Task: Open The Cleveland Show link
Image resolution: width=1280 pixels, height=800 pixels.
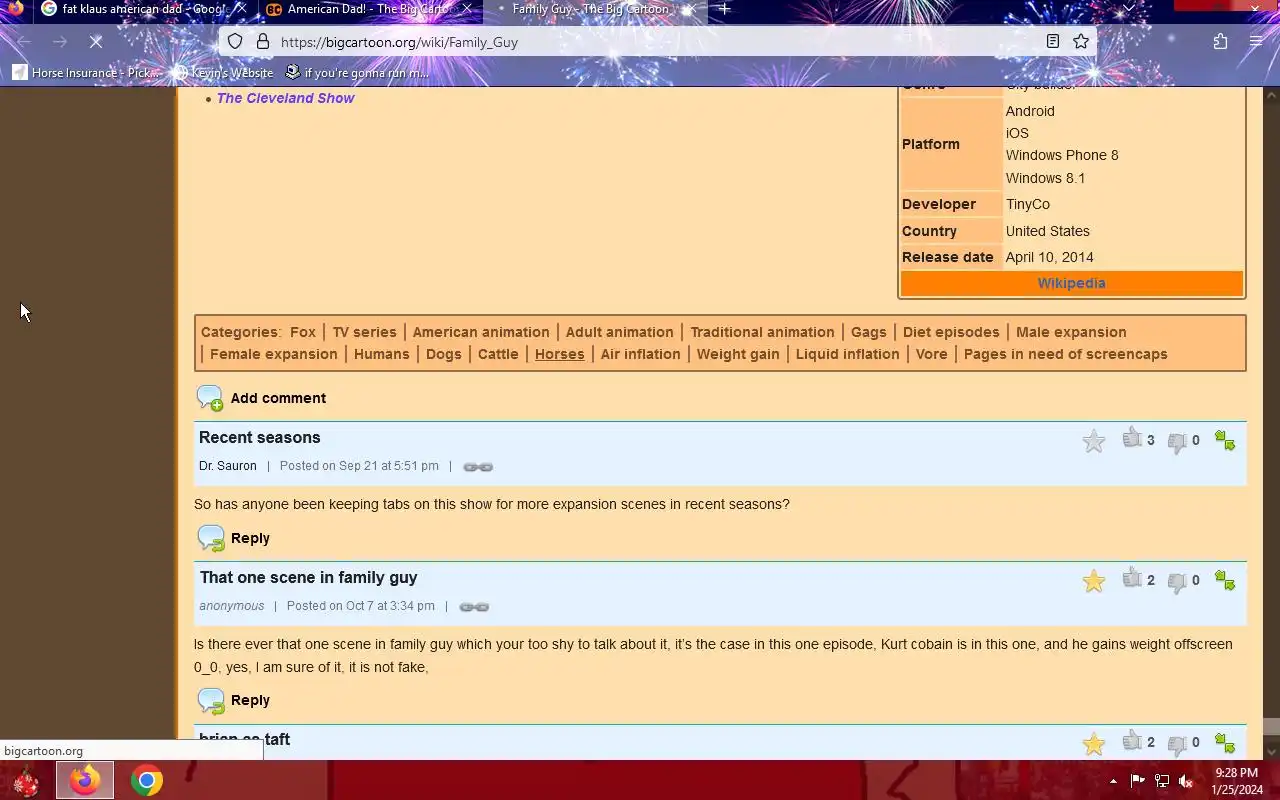Action: coord(285,98)
